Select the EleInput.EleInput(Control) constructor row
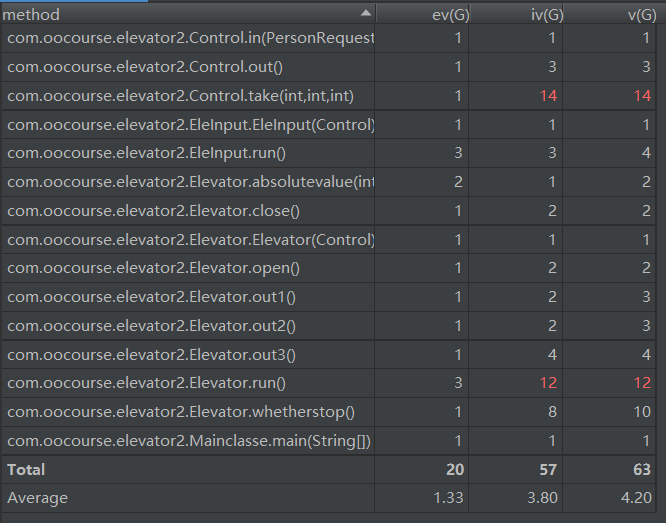The height and width of the screenshot is (523, 666). 190,125
